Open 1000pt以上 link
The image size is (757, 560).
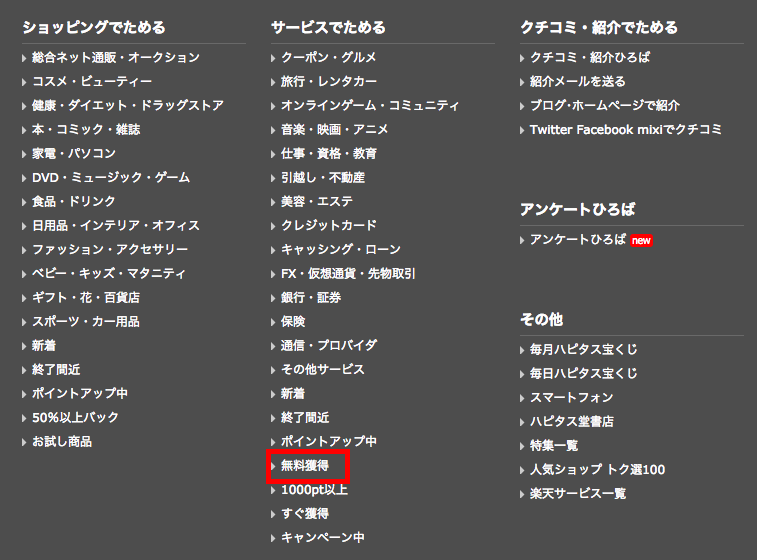314,490
